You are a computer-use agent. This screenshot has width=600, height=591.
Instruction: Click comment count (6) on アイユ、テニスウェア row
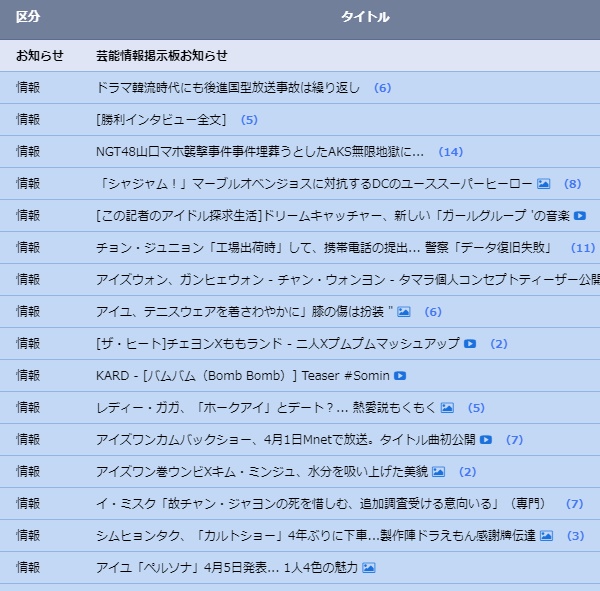(433, 312)
